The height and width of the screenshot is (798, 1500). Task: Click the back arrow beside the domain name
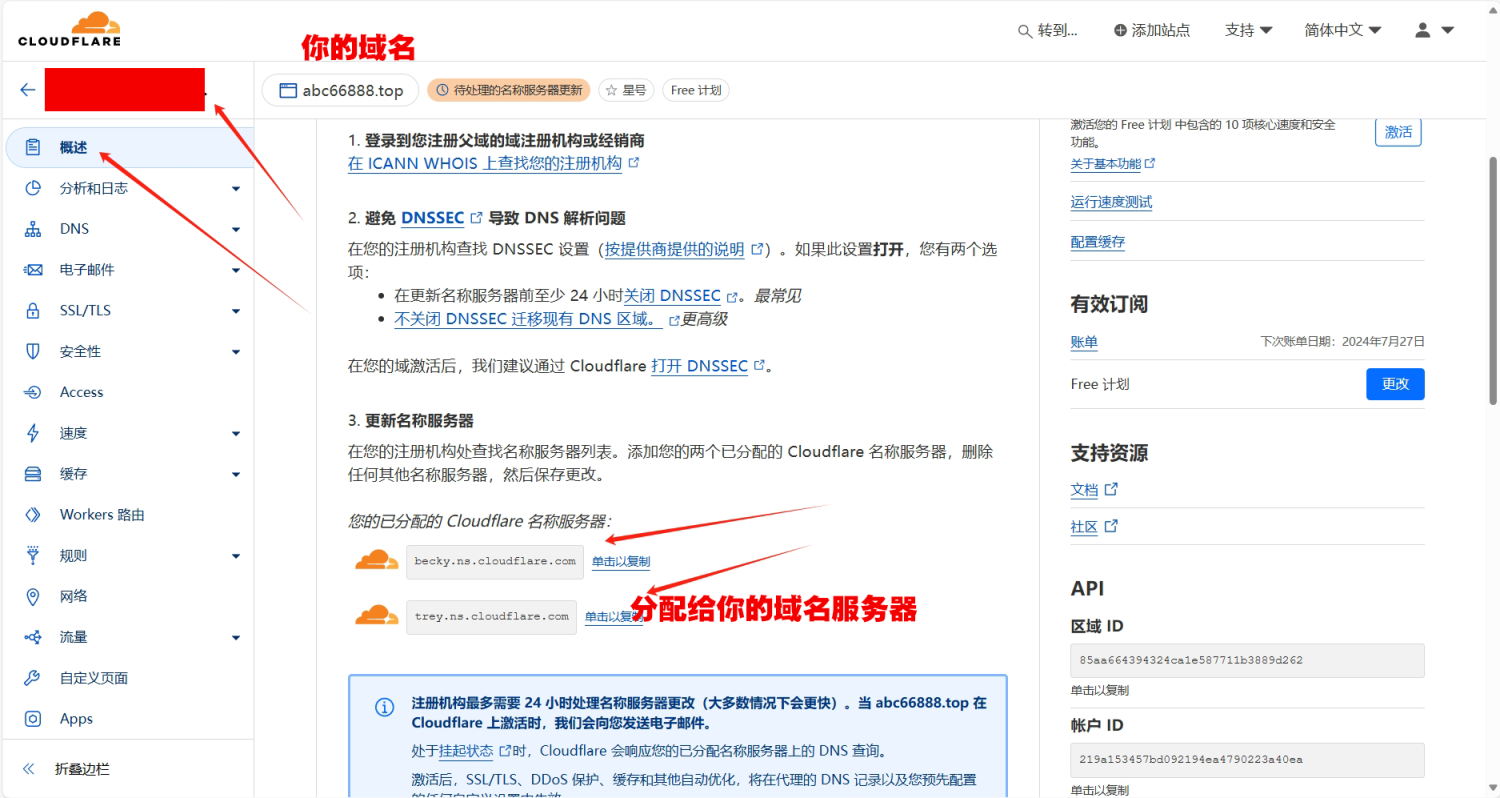click(28, 90)
